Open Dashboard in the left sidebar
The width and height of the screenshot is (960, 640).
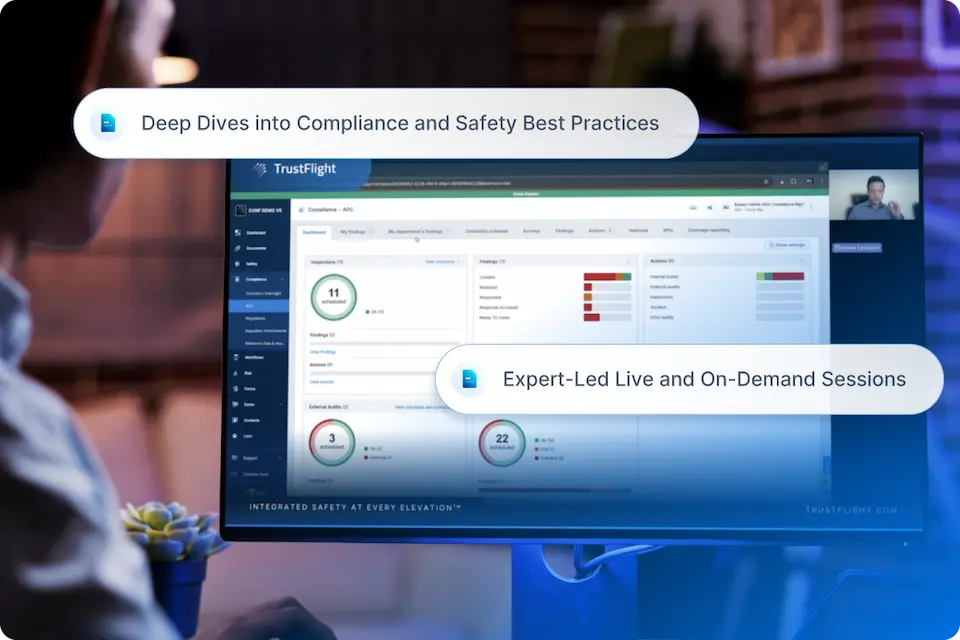(257, 232)
